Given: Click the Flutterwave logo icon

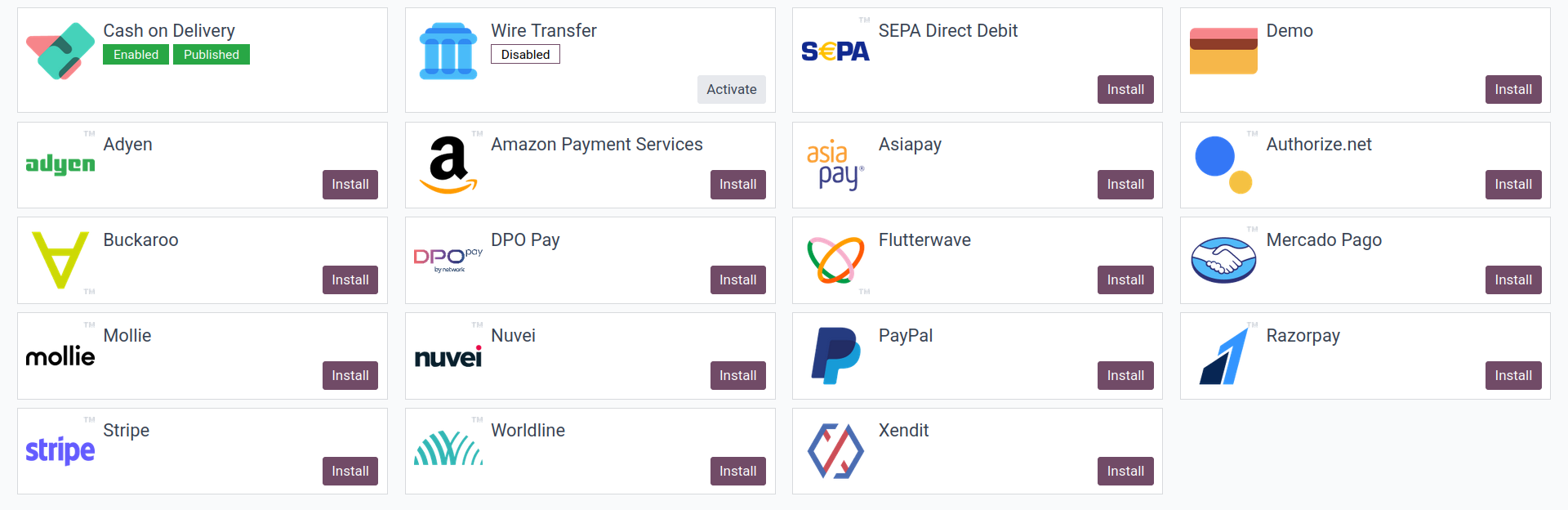Looking at the screenshot, I should [835, 260].
